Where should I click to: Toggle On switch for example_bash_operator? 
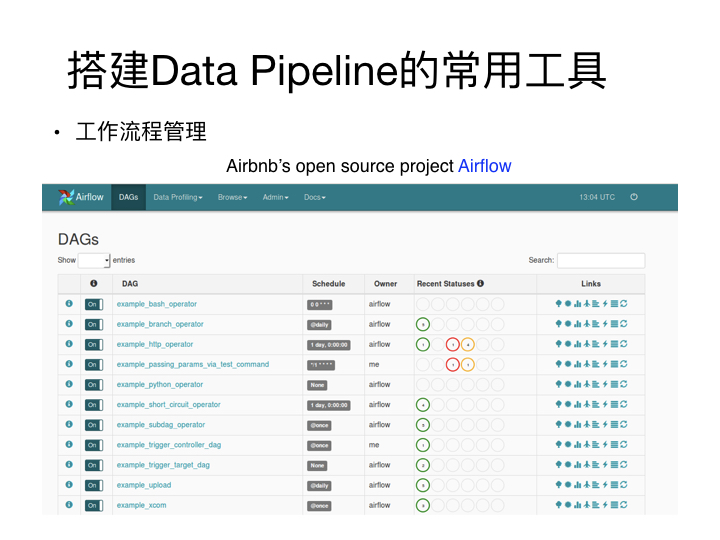(x=94, y=304)
